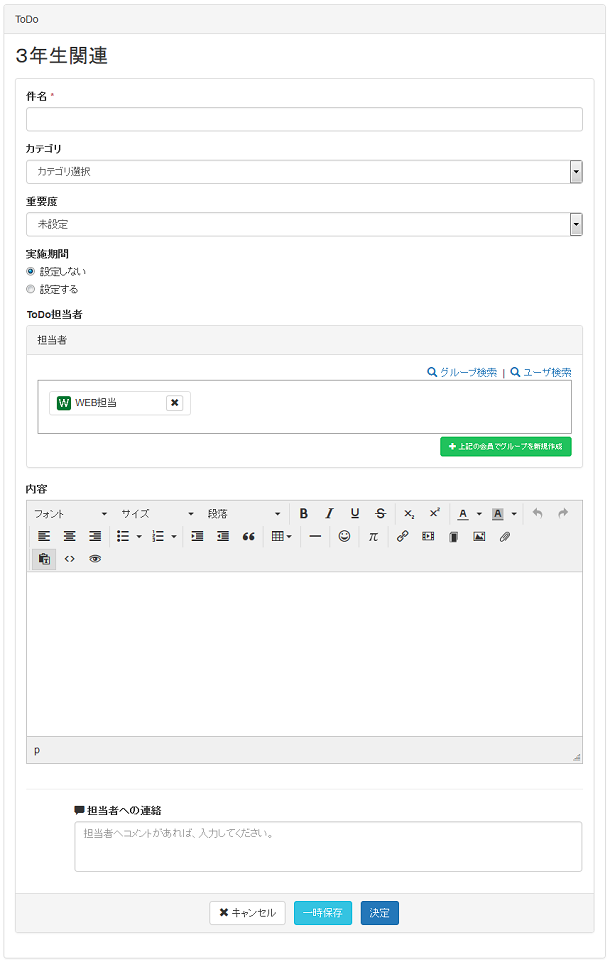Open the カテゴリ選択 dropdown
610x962 pixels.
(304, 172)
